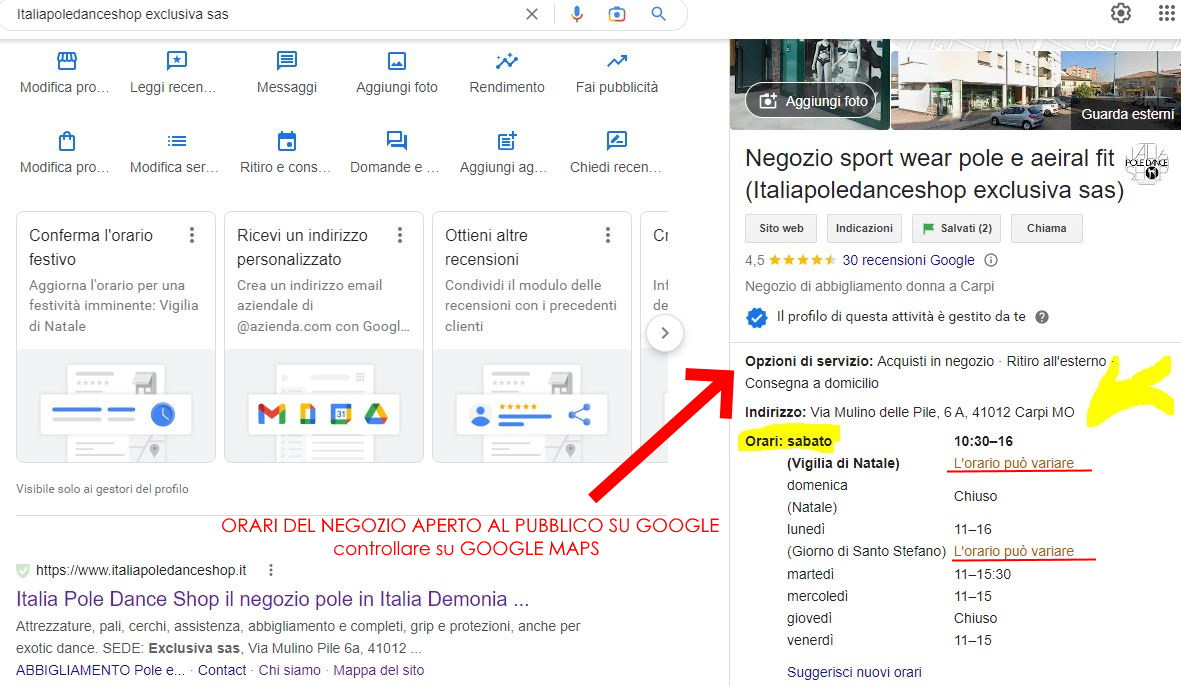The image size is (1181, 686).
Task: Open options menu on Ricevi un indirizzo card
Action: [400, 235]
